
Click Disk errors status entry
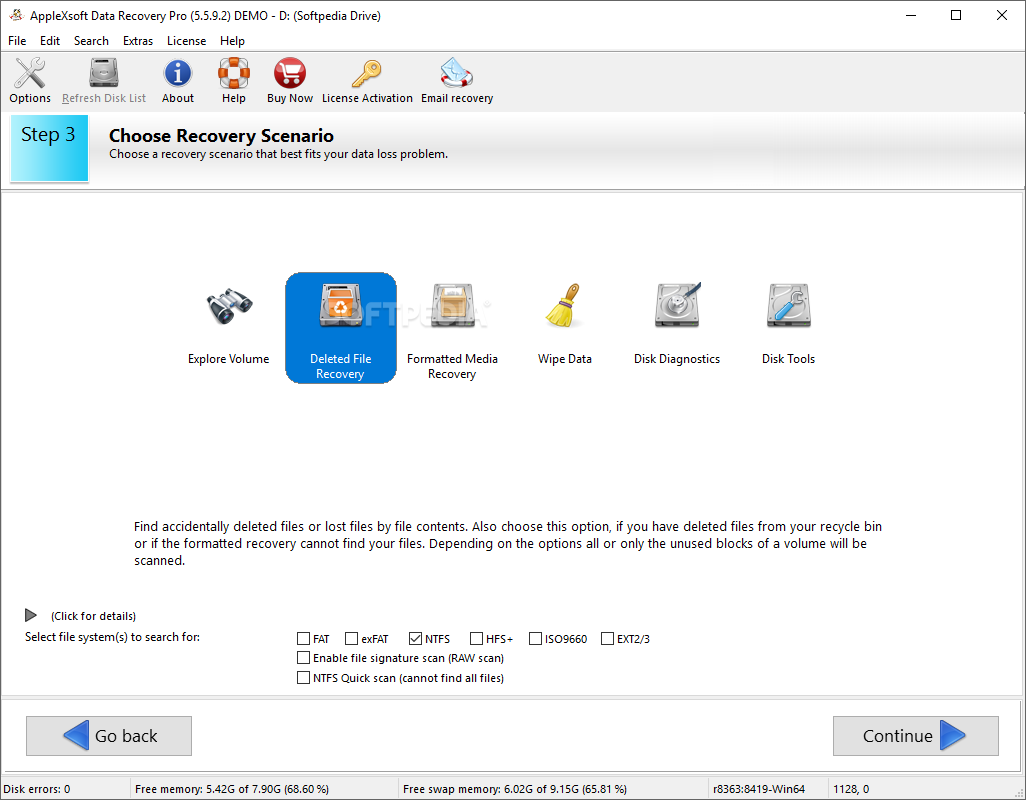coord(37,789)
